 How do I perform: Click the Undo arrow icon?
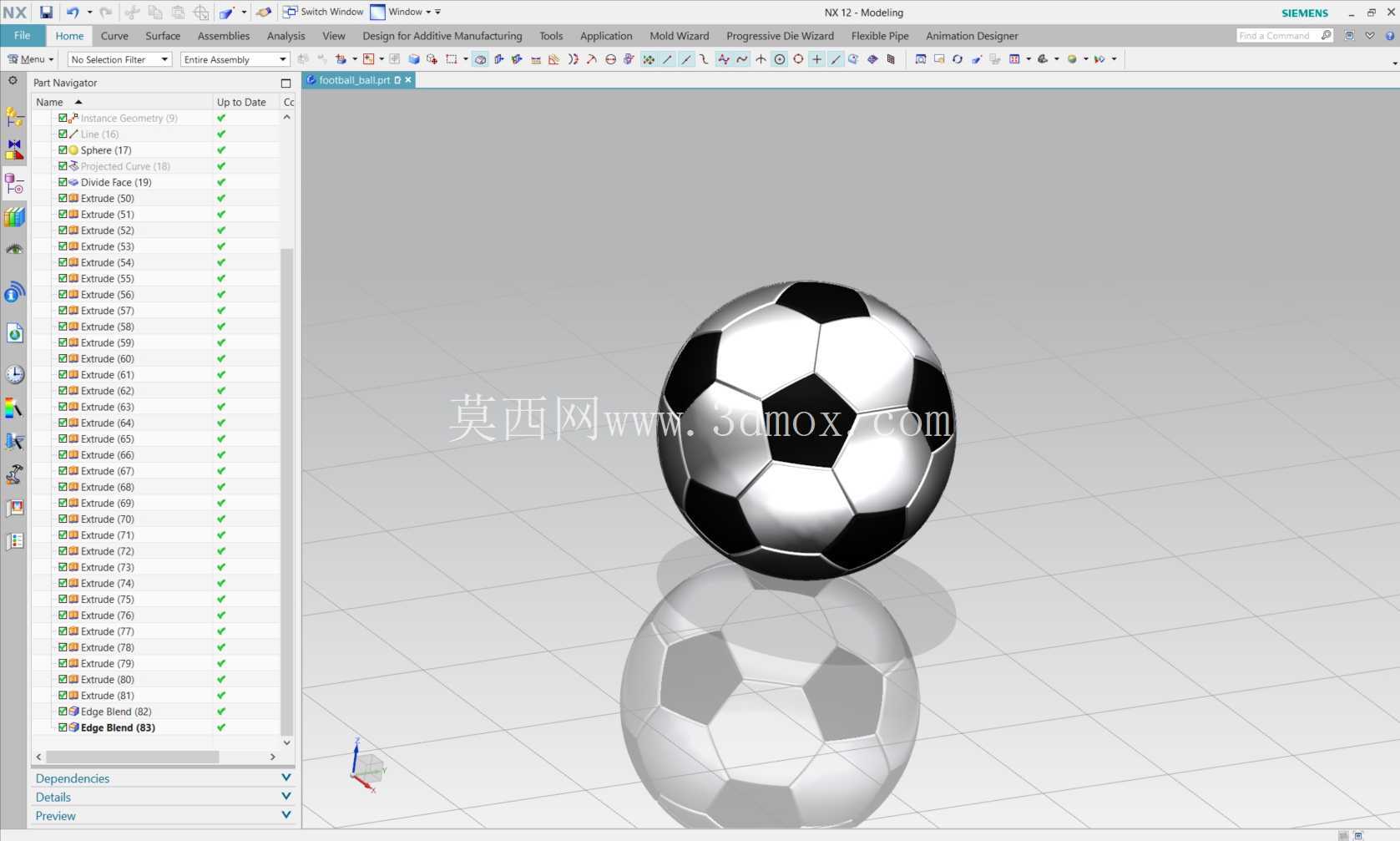click(73, 13)
